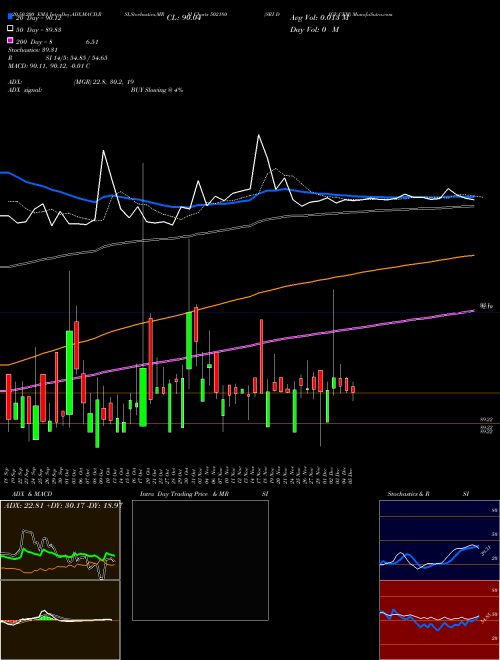
Task: Click the 'Stochastics: 89.31' readout
Action: point(32,50)
